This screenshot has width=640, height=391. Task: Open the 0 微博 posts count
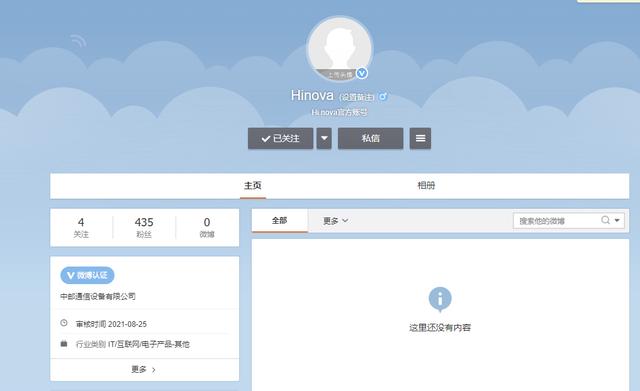[x=207, y=227]
